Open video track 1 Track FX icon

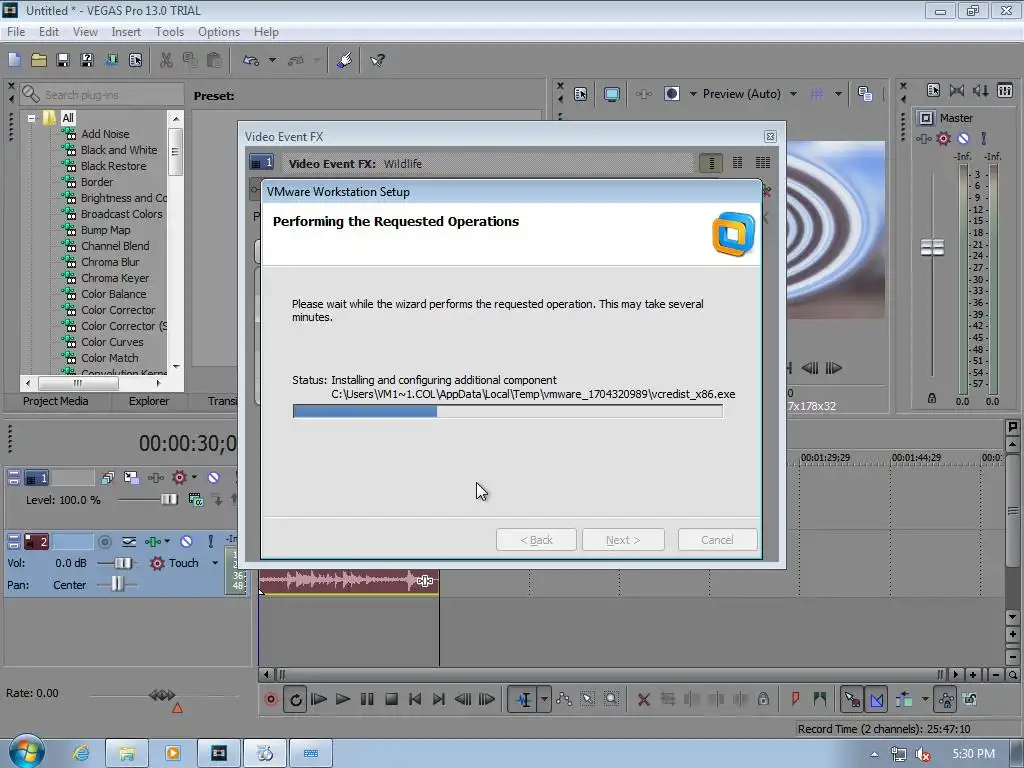point(155,477)
